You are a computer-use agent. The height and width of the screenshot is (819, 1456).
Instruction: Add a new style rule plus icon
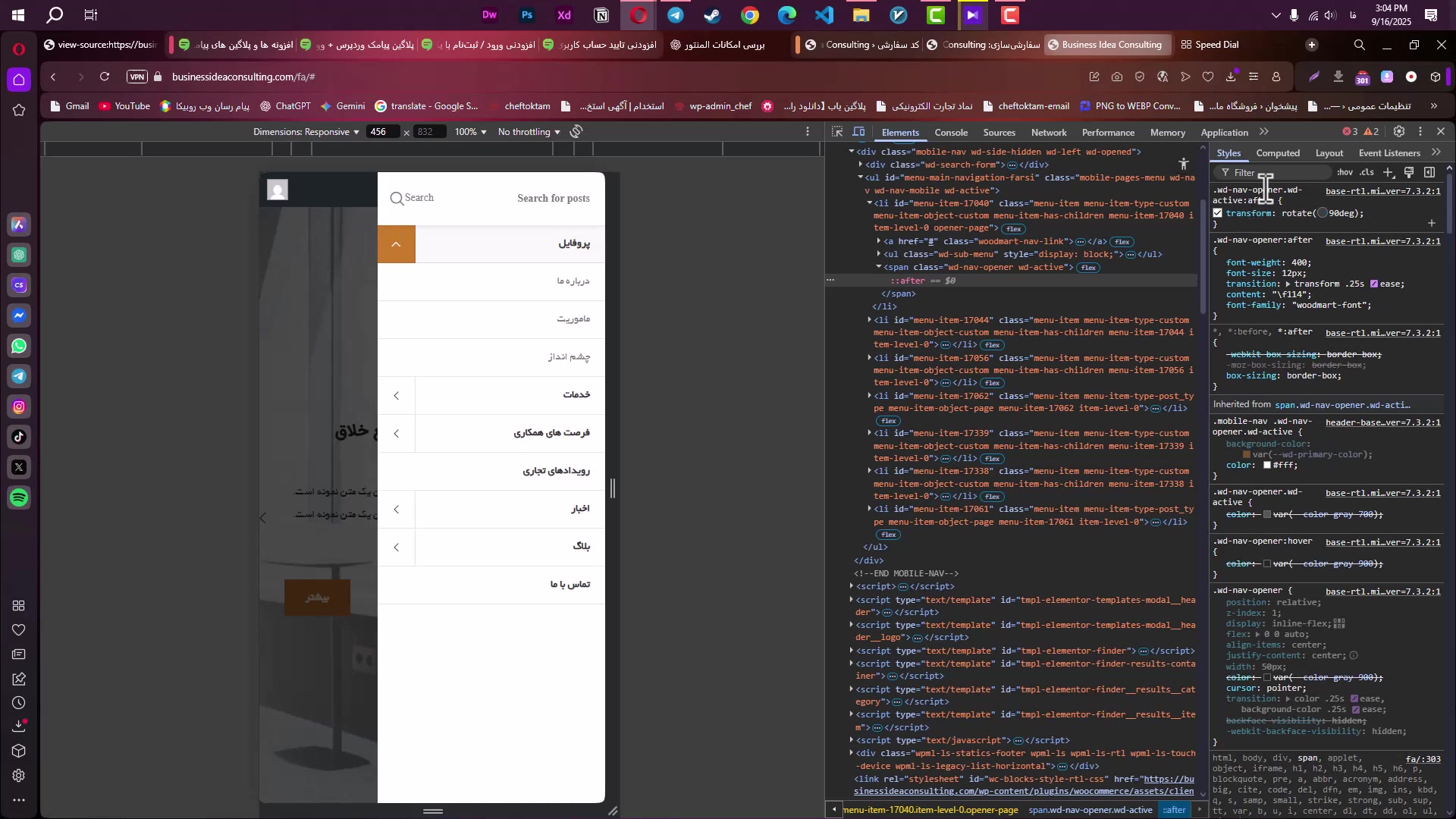coord(1389,173)
